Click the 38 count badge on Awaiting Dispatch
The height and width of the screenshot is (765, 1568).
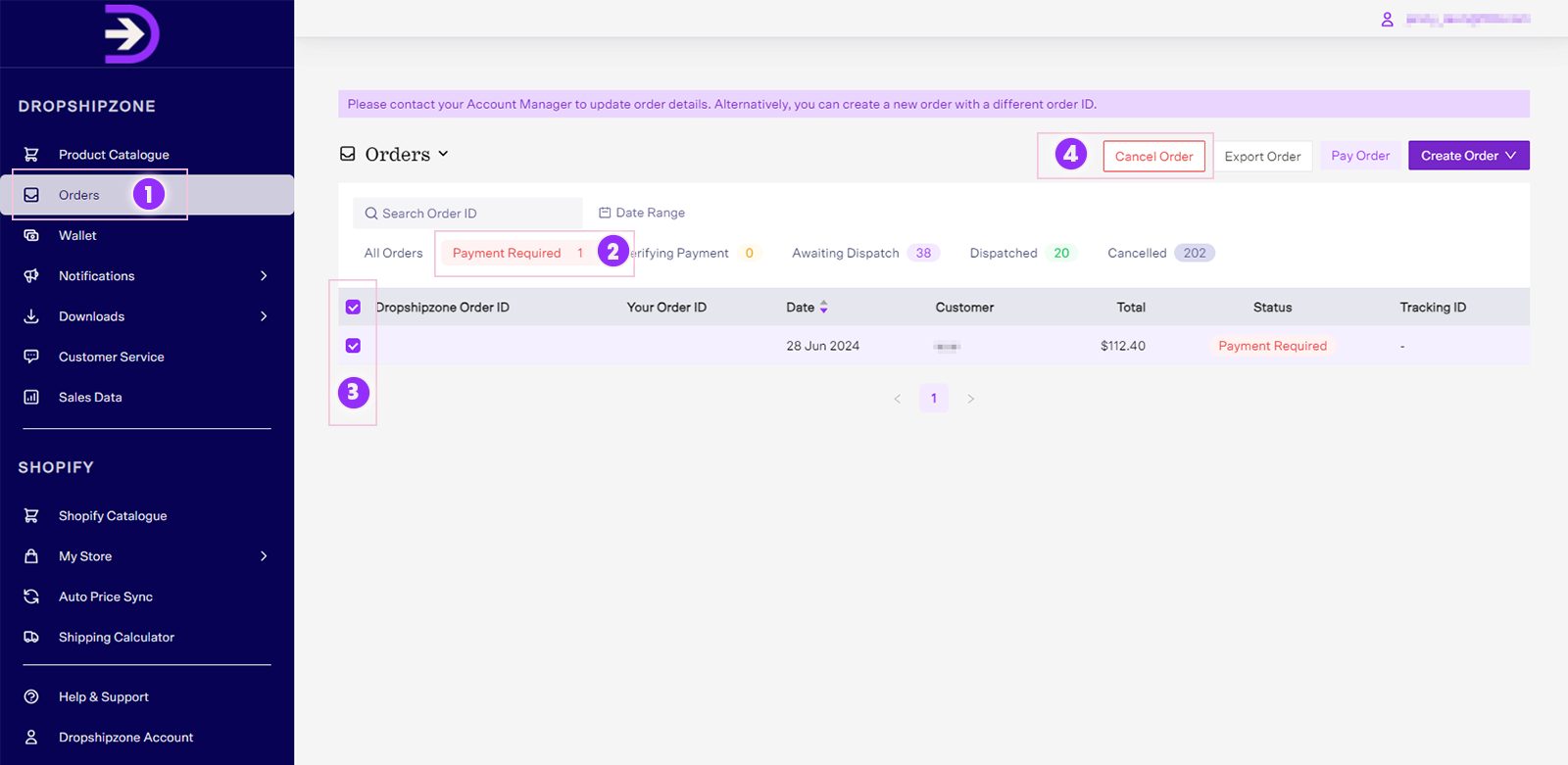[923, 253]
